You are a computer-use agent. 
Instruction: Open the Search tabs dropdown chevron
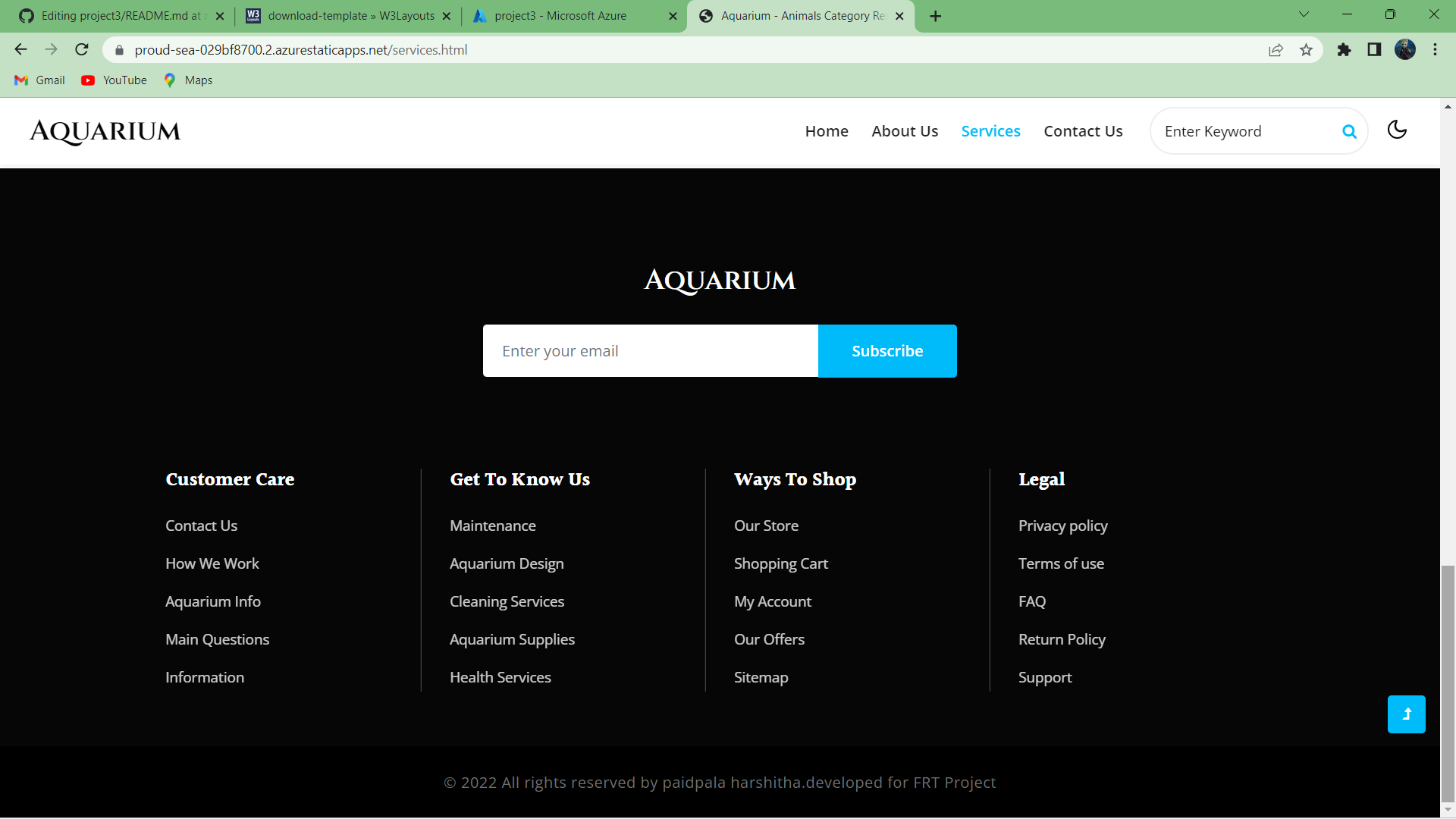coord(1303,14)
